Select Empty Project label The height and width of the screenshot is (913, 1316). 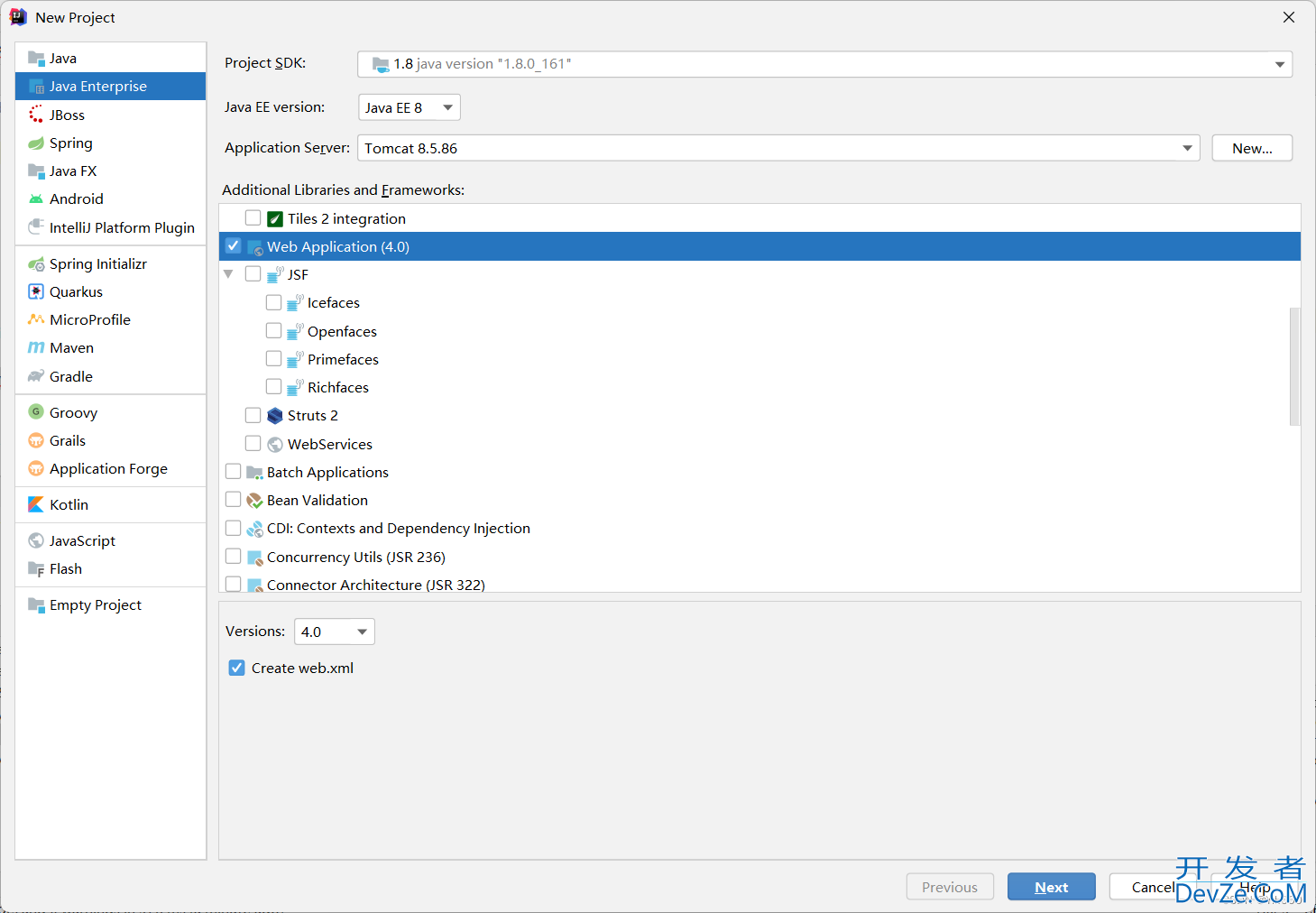coord(96,605)
